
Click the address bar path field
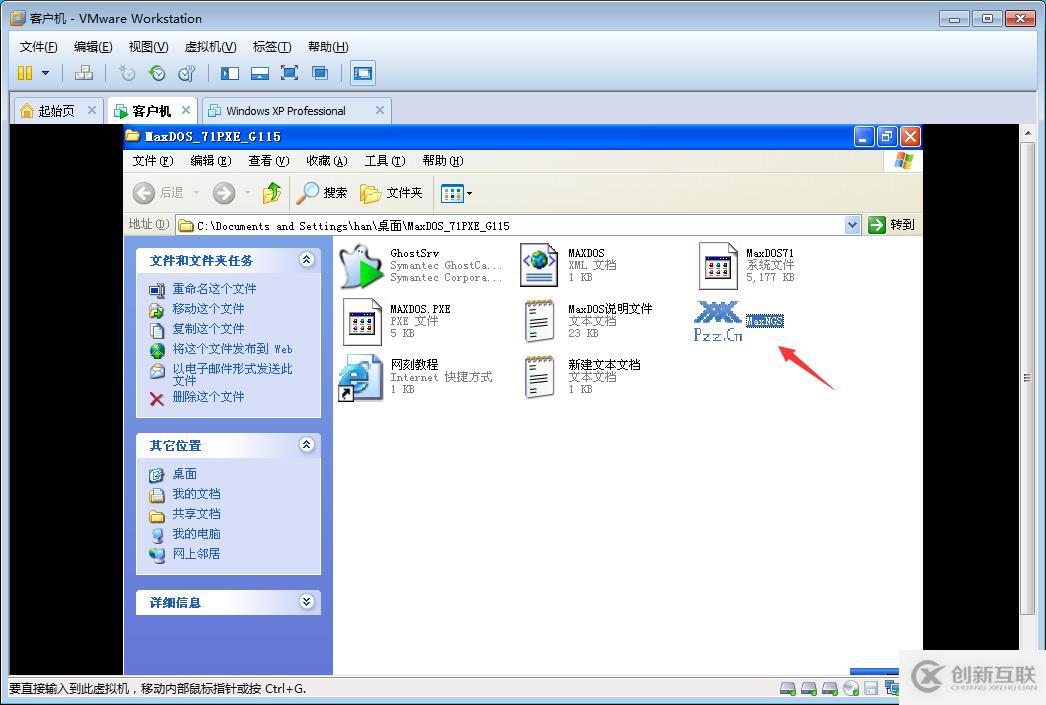511,225
